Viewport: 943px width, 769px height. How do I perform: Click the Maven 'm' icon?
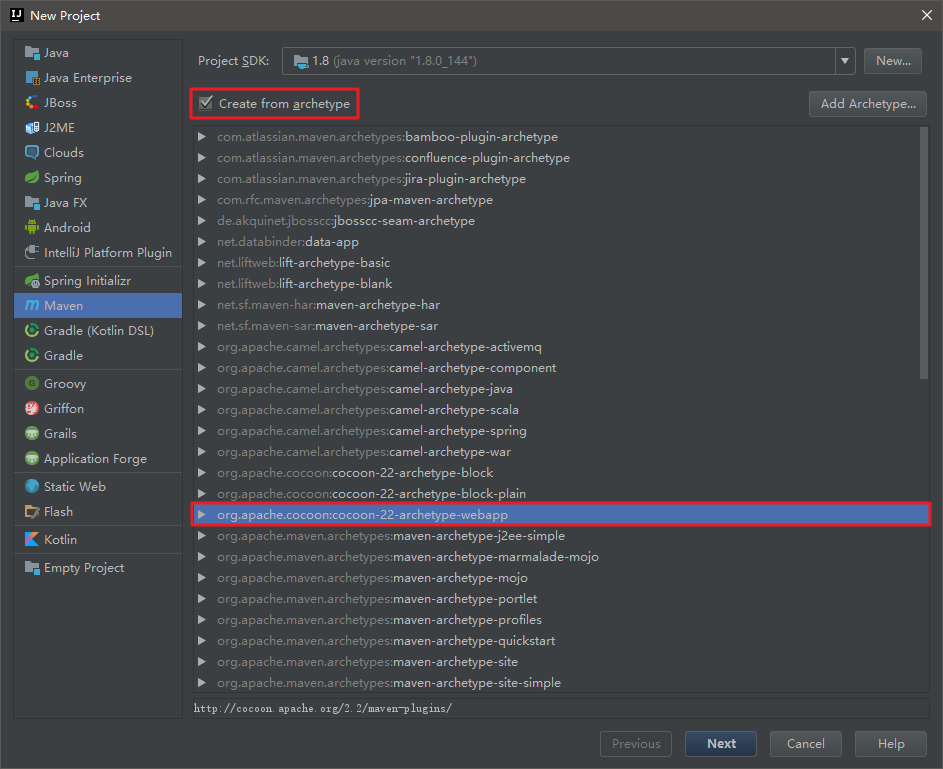[x=32, y=305]
